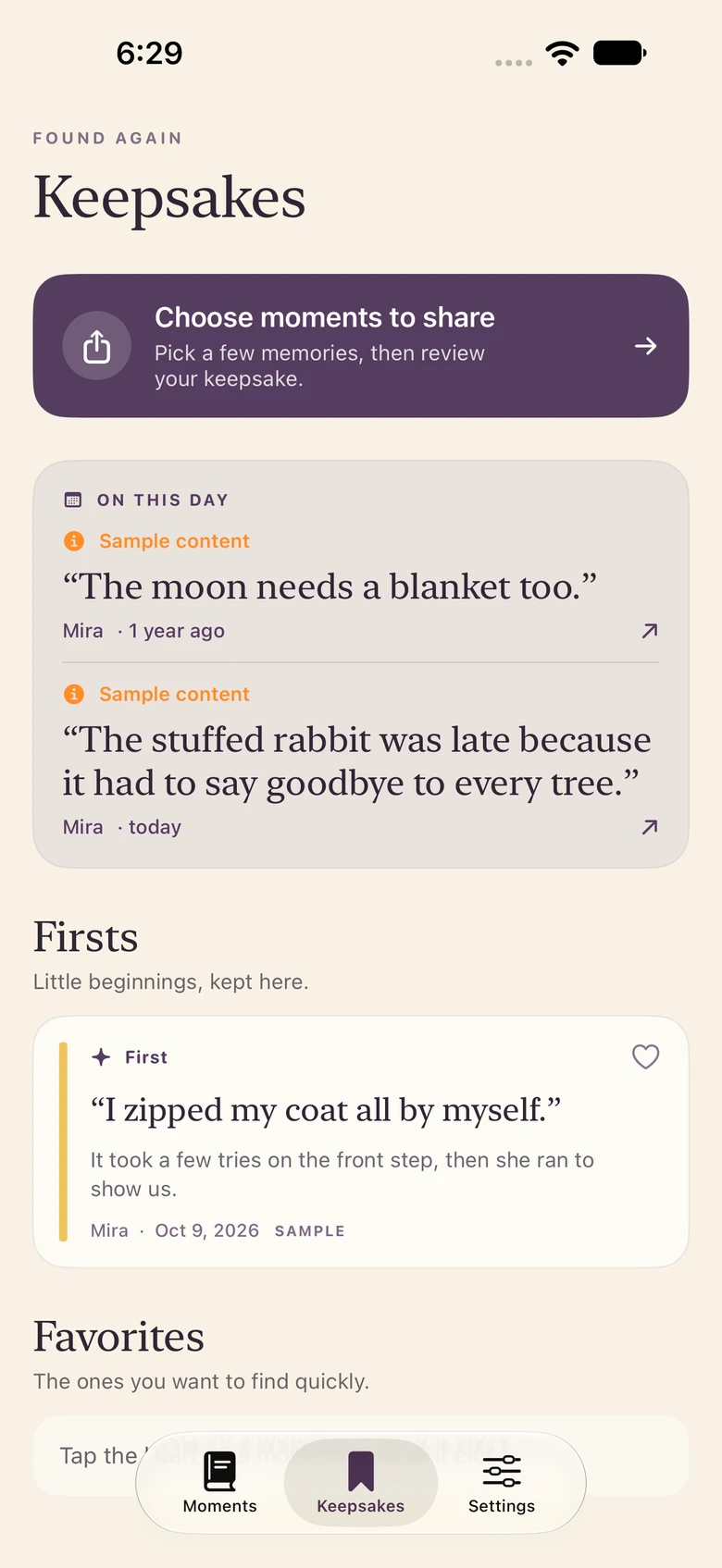Viewport: 722px width, 1568px height.
Task: Open the "I zipped my coat" card
Action: [x=361, y=1142]
